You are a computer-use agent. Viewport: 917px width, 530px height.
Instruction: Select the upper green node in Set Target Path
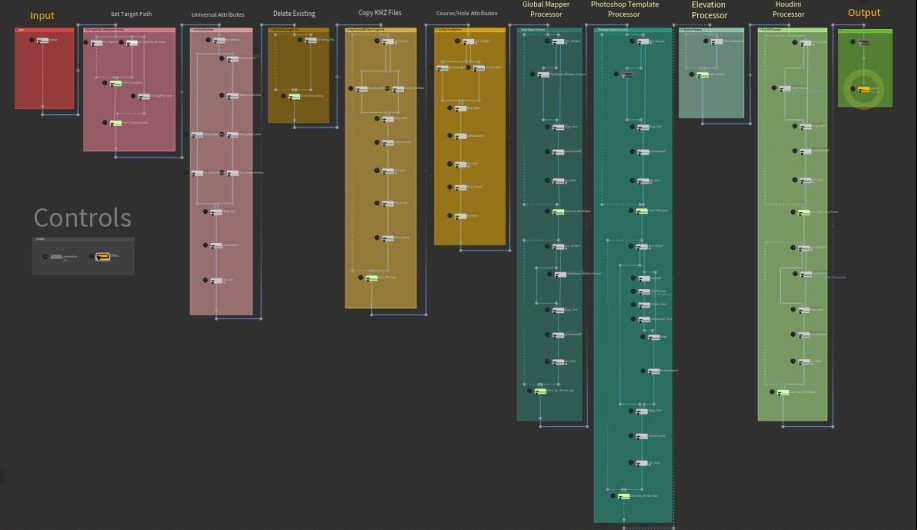(116, 83)
